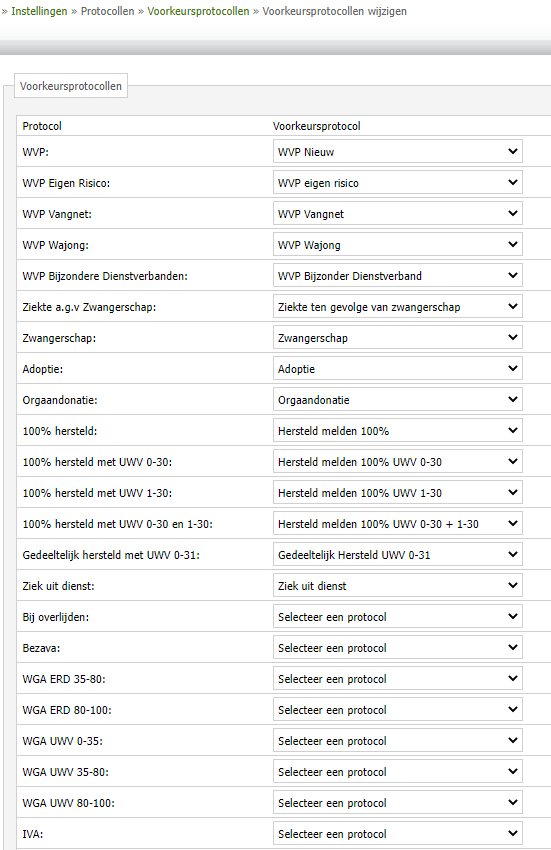
Task: Expand the IVA protocol dropdown
Action: 398,833
